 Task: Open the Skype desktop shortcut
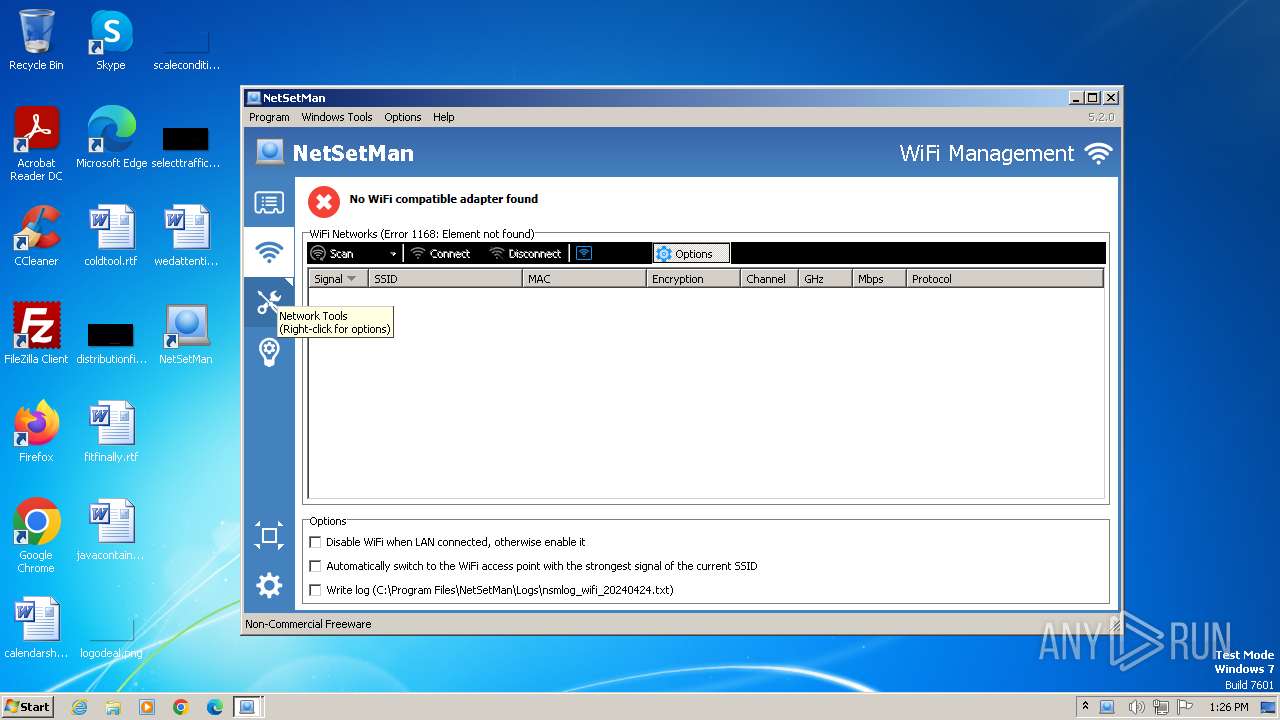click(110, 40)
